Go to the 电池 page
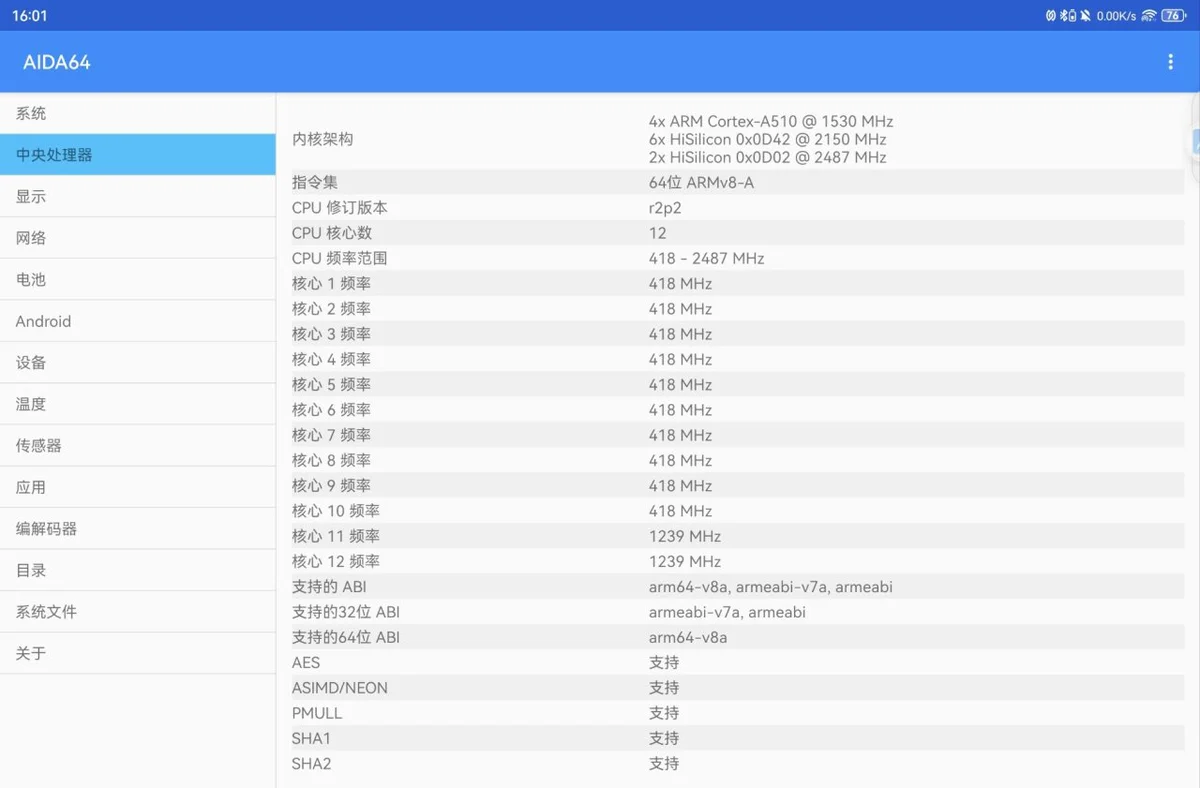Viewport: 1200px width, 788px height. (138, 280)
